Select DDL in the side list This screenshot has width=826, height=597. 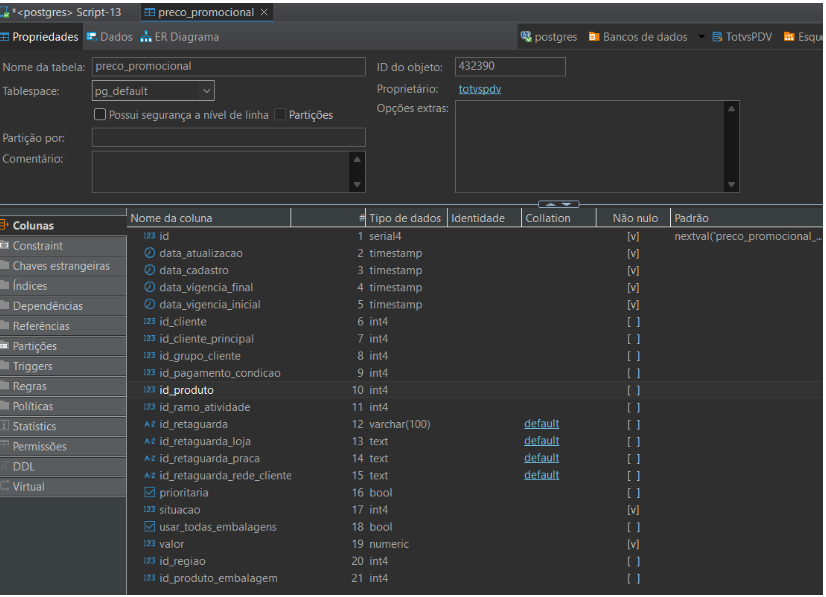coord(63,466)
